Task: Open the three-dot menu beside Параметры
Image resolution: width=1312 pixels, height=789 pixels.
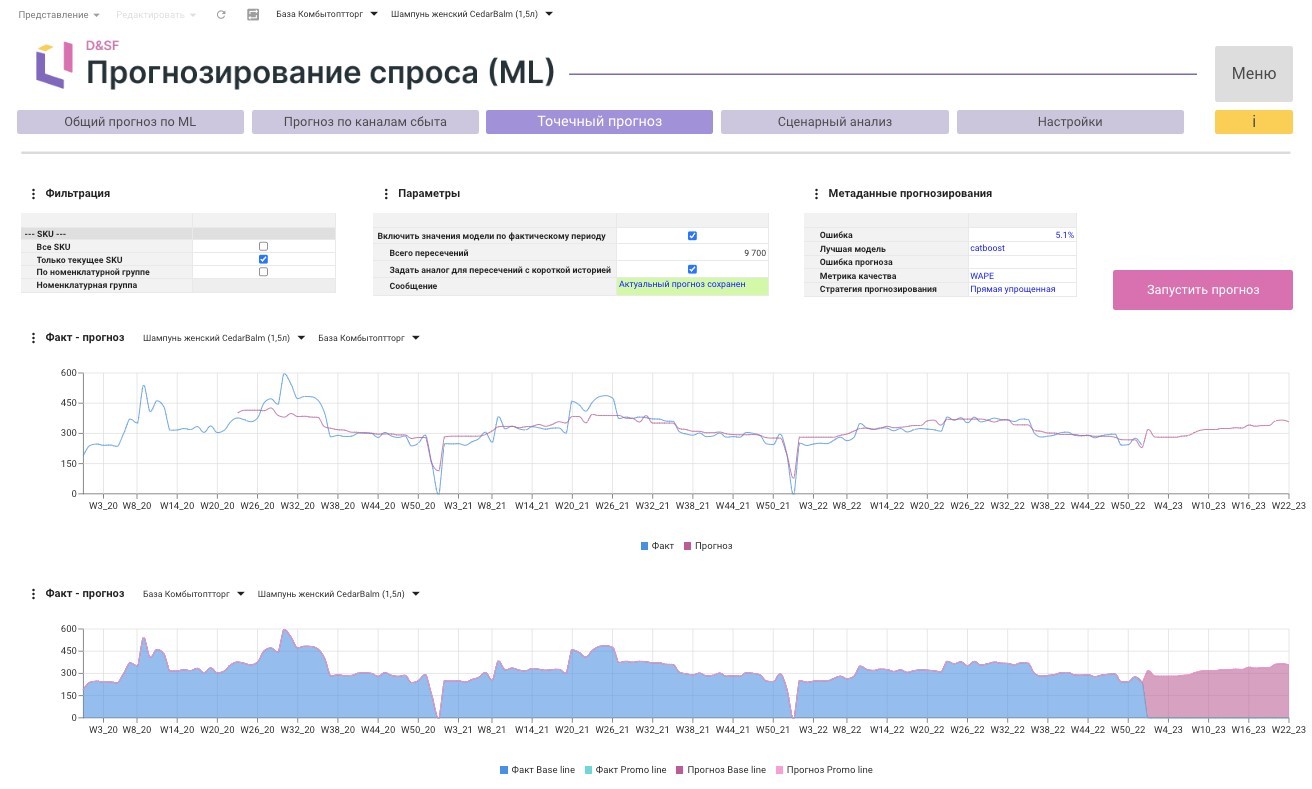Action: [385, 194]
